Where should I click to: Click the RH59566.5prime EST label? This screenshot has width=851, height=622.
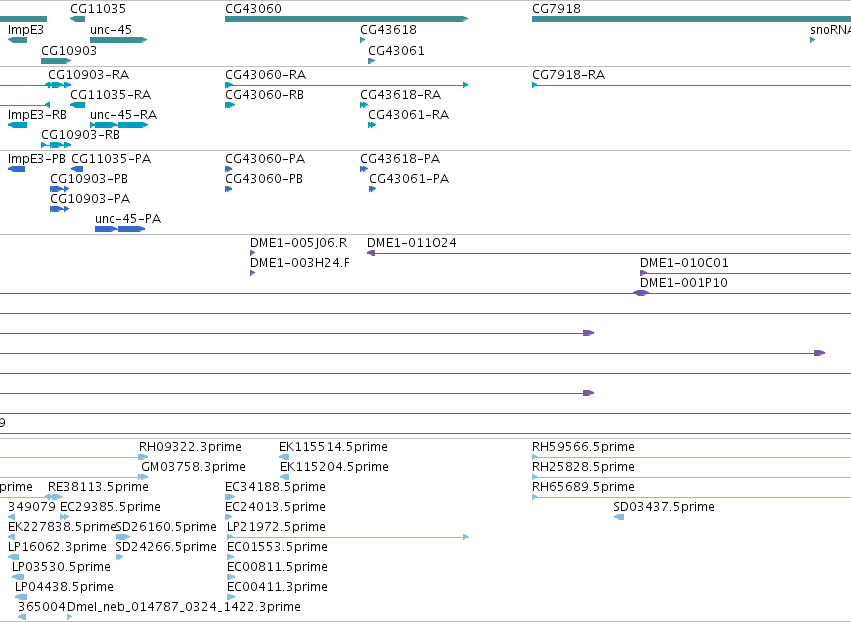click(x=583, y=447)
